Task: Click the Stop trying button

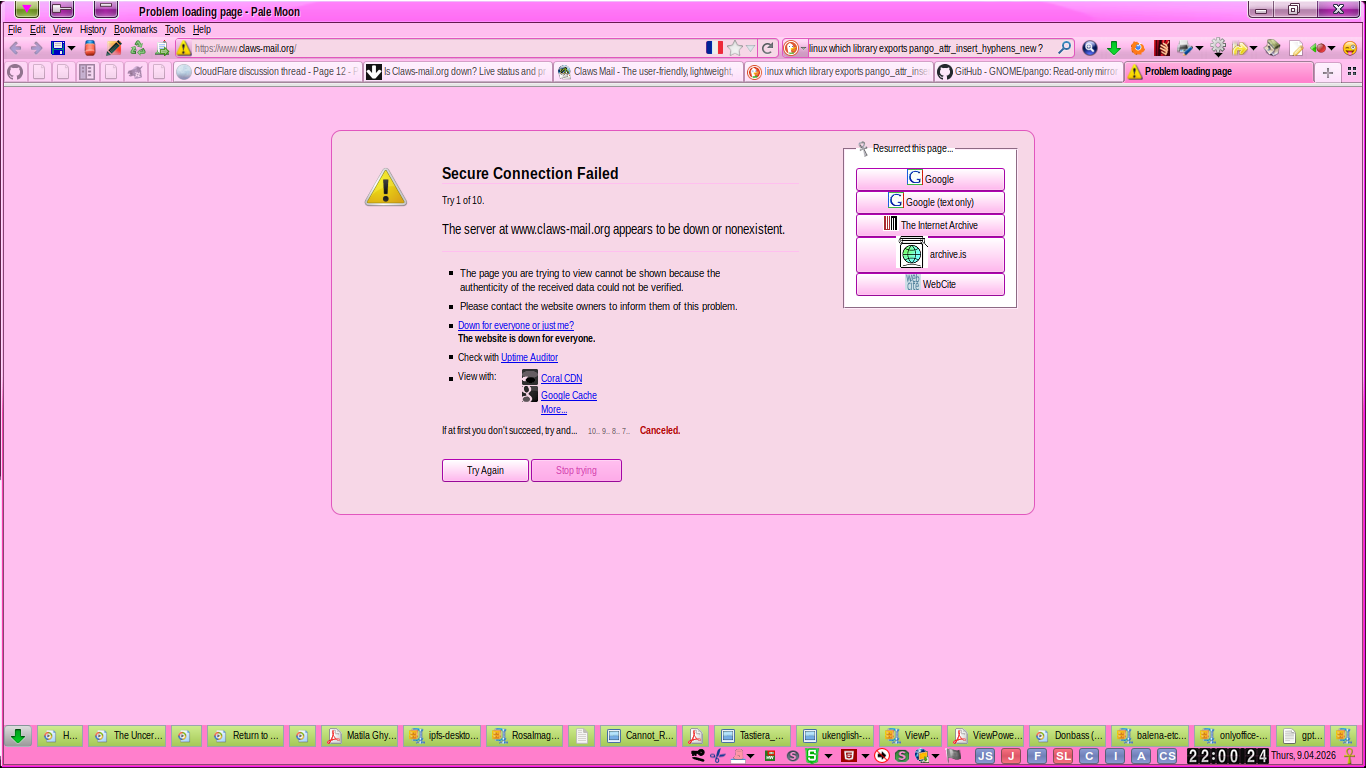Action: pyautogui.click(x=576, y=470)
